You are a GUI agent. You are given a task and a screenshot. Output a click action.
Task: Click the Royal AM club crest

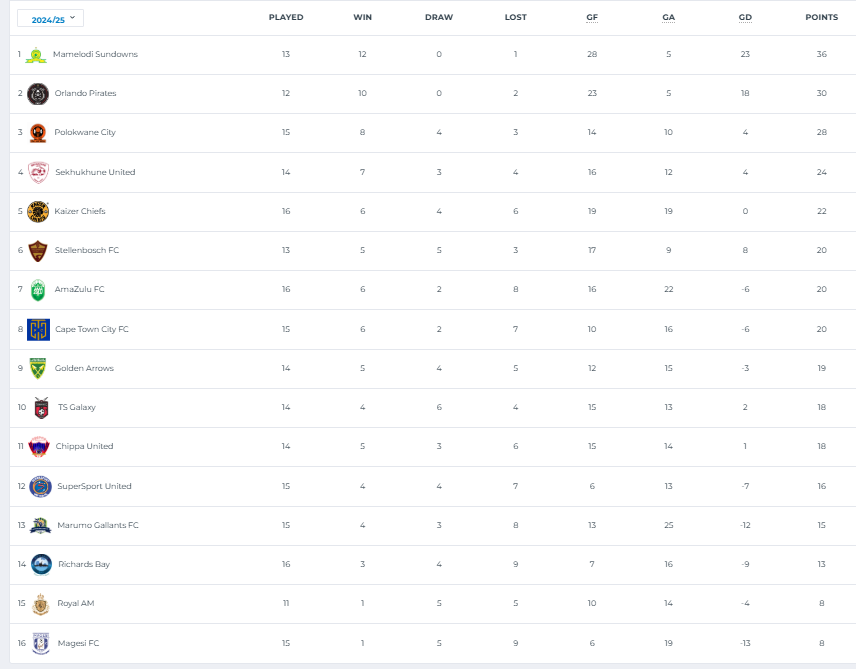[40, 603]
